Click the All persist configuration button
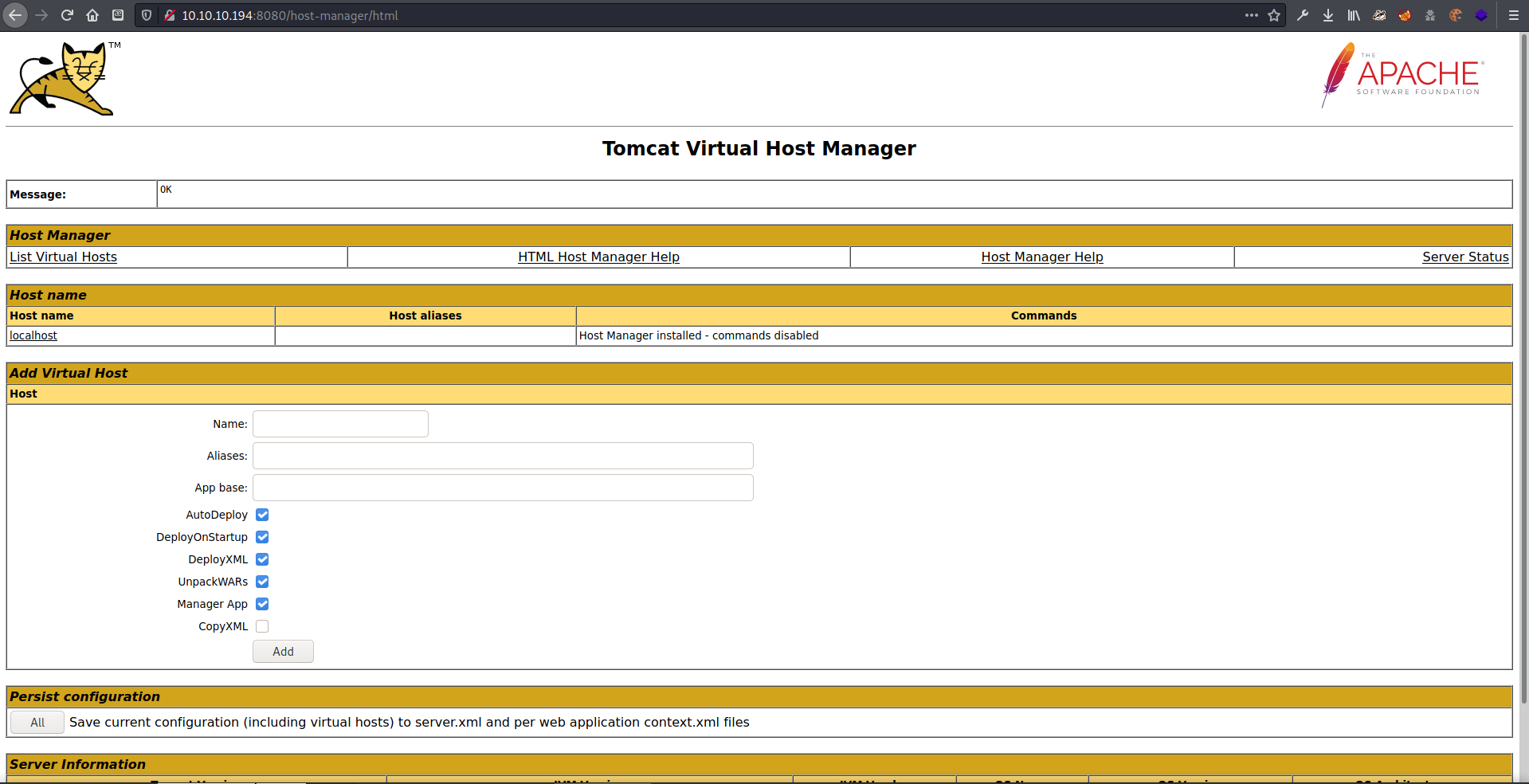 pyautogui.click(x=37, y=722)
